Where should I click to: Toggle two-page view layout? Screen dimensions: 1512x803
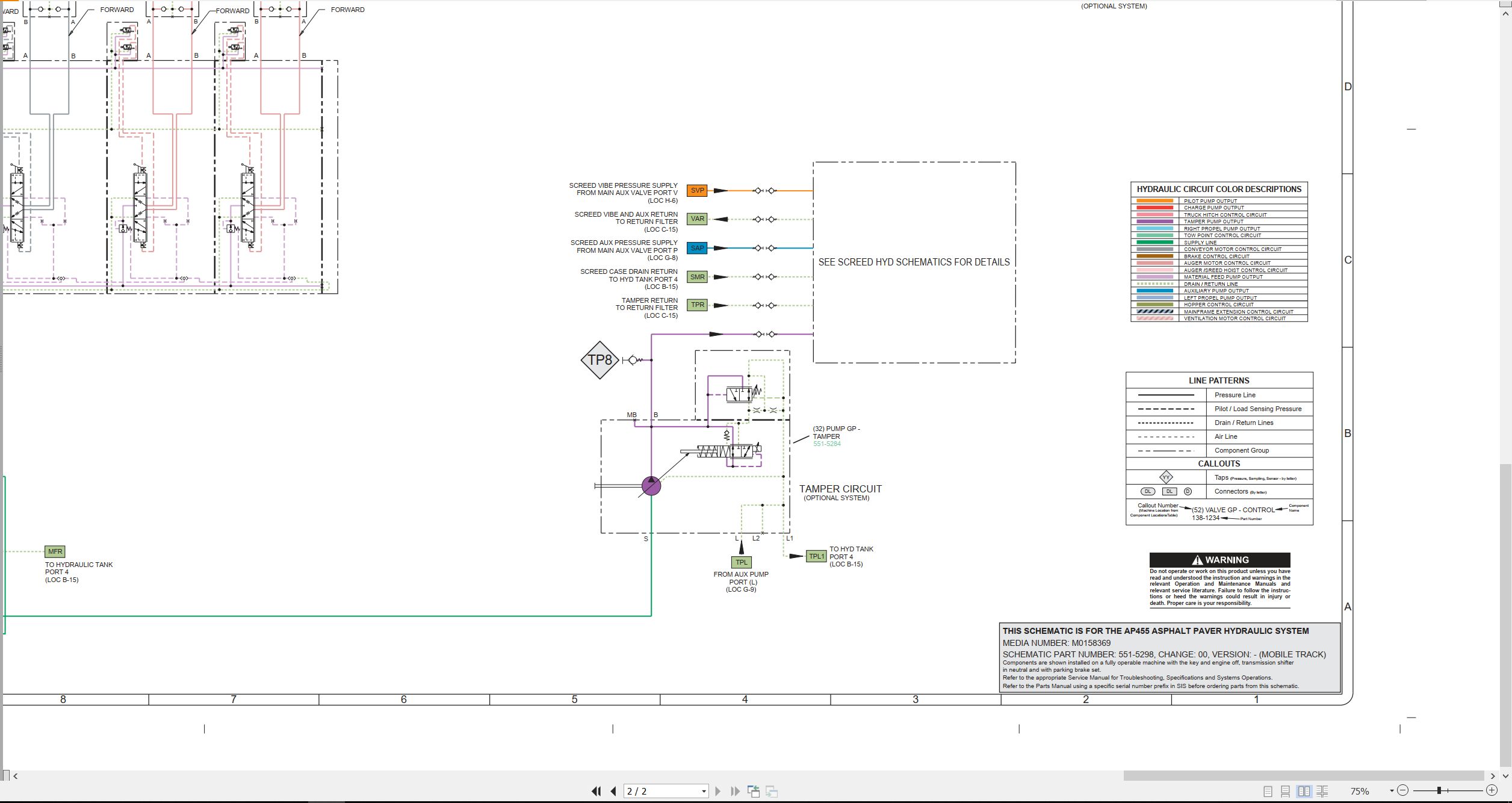(1304, 791)
